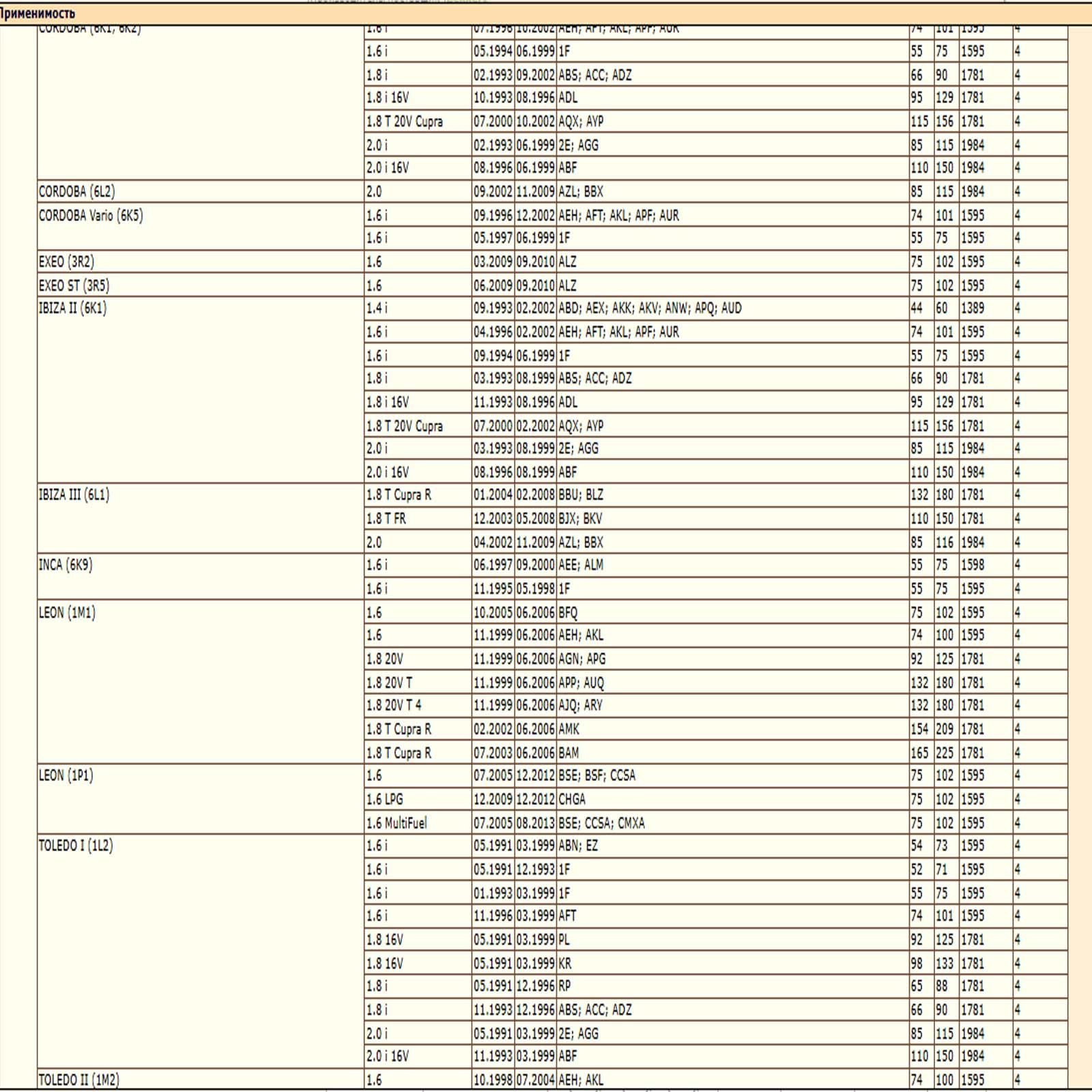This screenshot has height=1092, width=1092.
Task: Select the BFQ engine code cell
Action: tap(568, 613)
